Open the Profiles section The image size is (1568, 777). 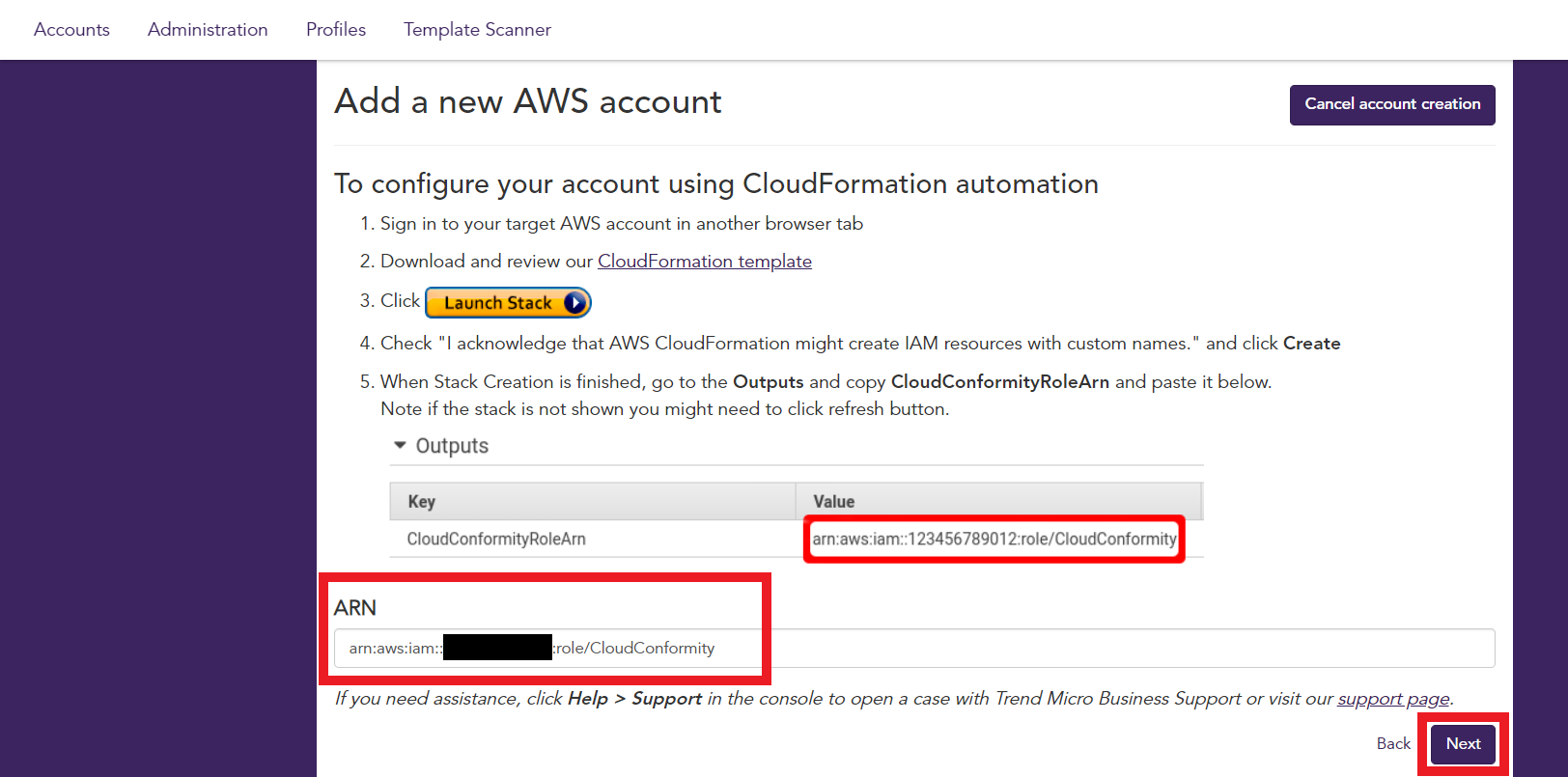(x=336, y=30)
